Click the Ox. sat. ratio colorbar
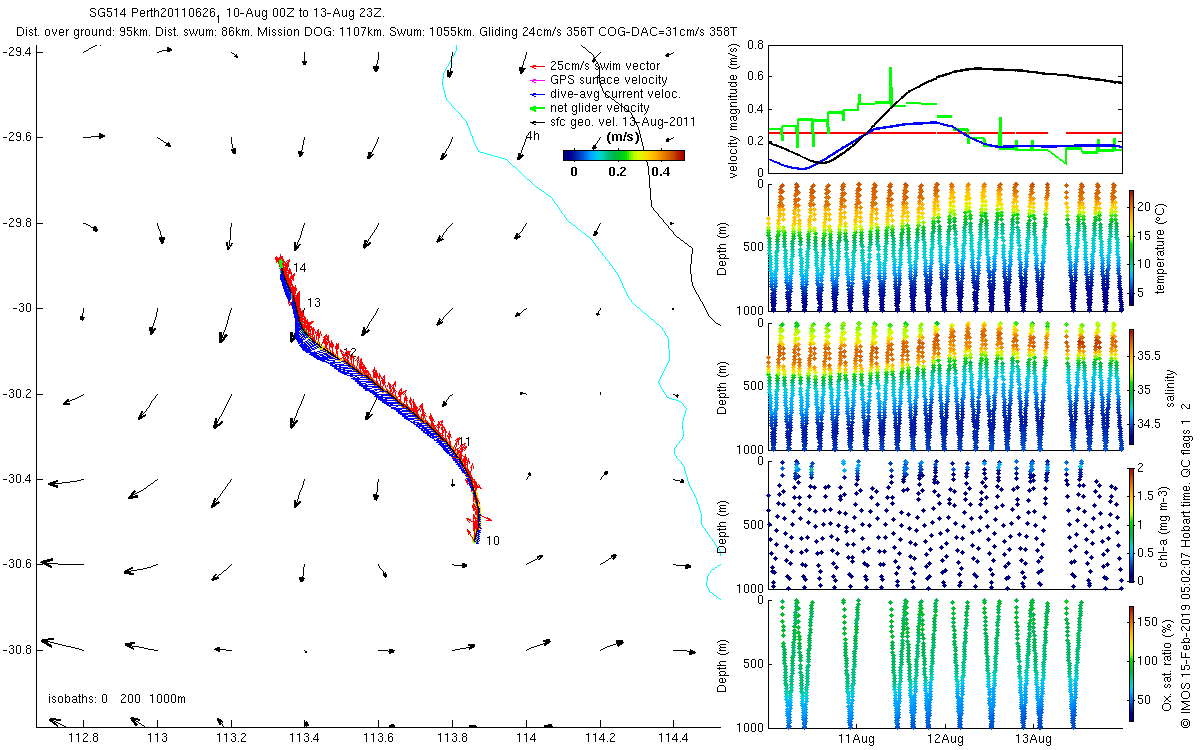 (1131, 662)
